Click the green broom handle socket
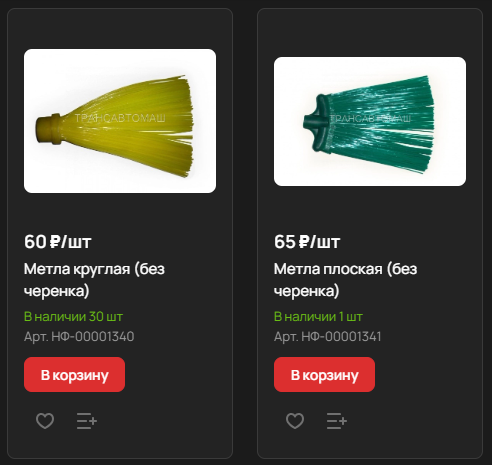This screenshot has height=465, width=492. point(317,124)
